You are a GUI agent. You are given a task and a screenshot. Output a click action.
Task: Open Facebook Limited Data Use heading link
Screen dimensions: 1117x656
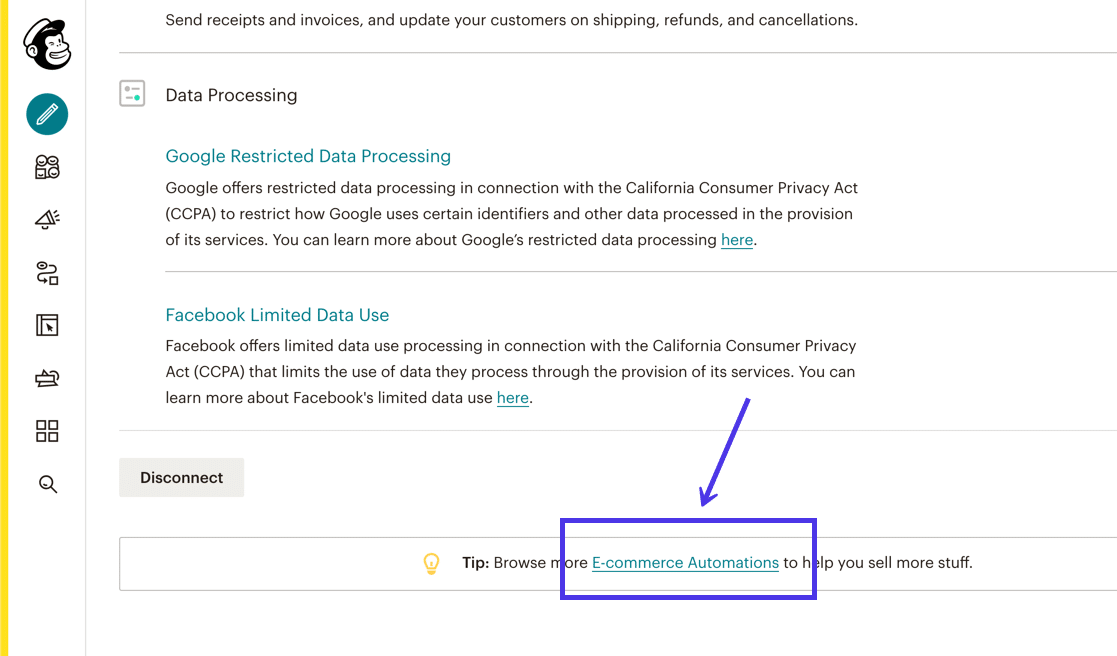pos(277,315)
